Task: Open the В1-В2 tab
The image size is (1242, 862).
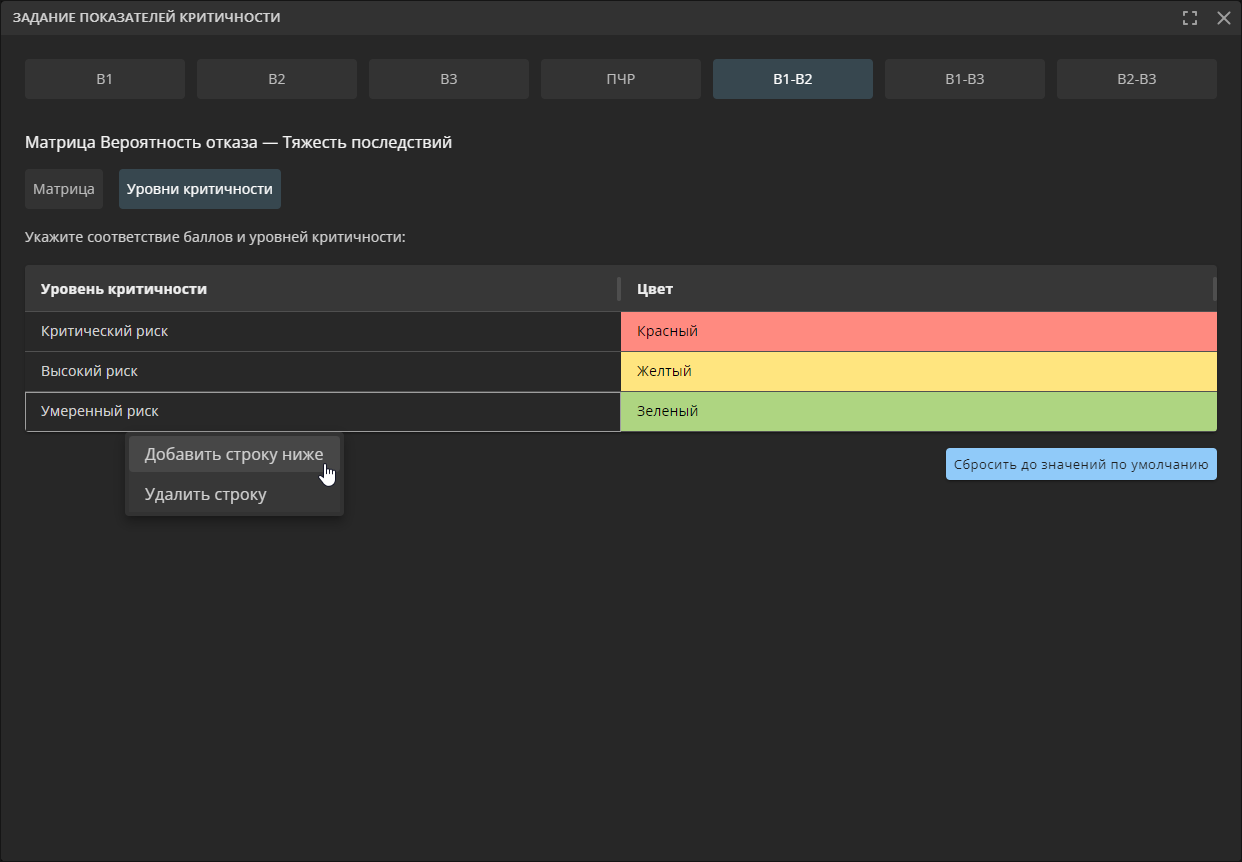Action: pyautogui.click(x=793, y=79)
